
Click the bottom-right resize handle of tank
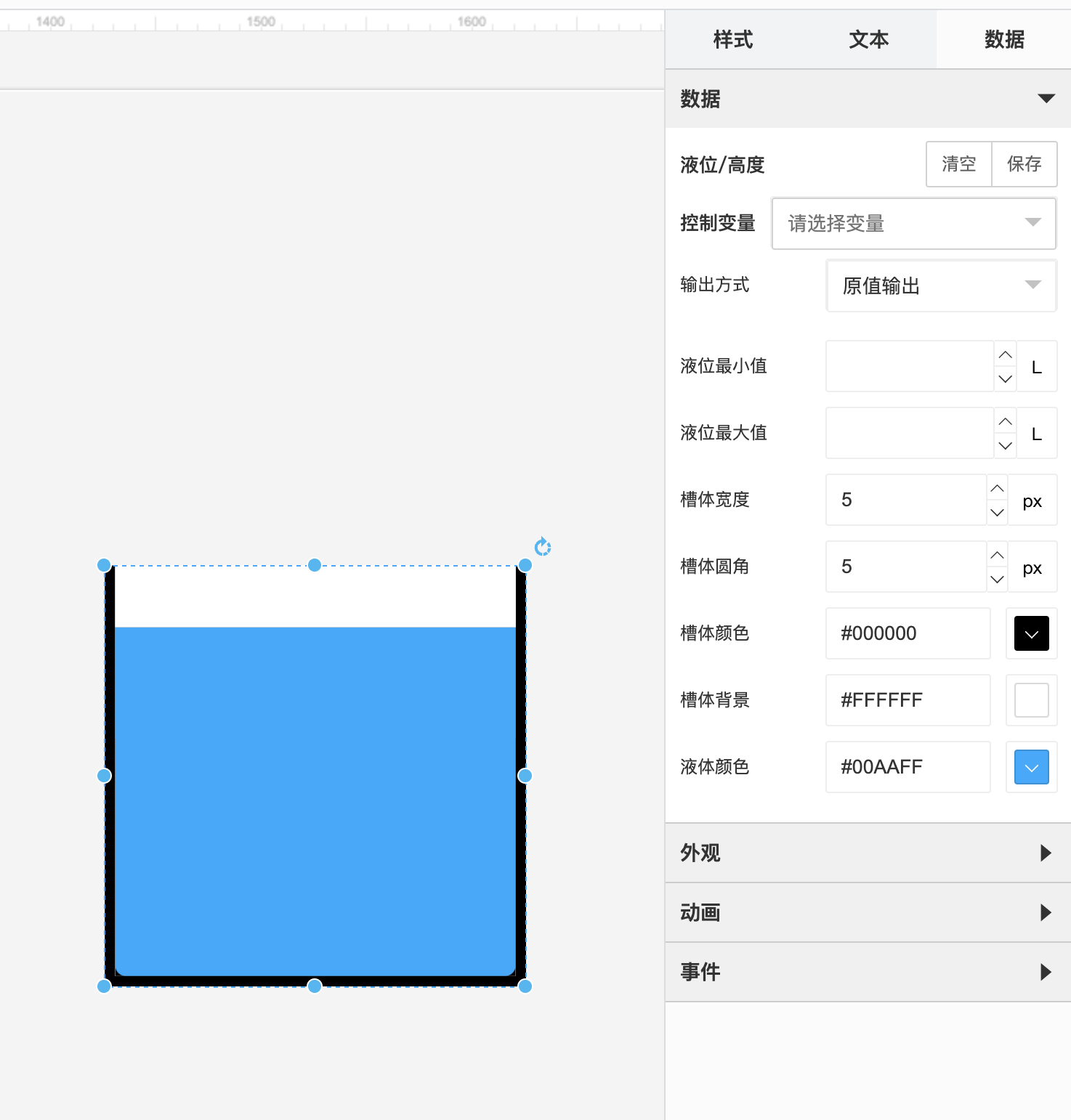(x=525, y=986)
